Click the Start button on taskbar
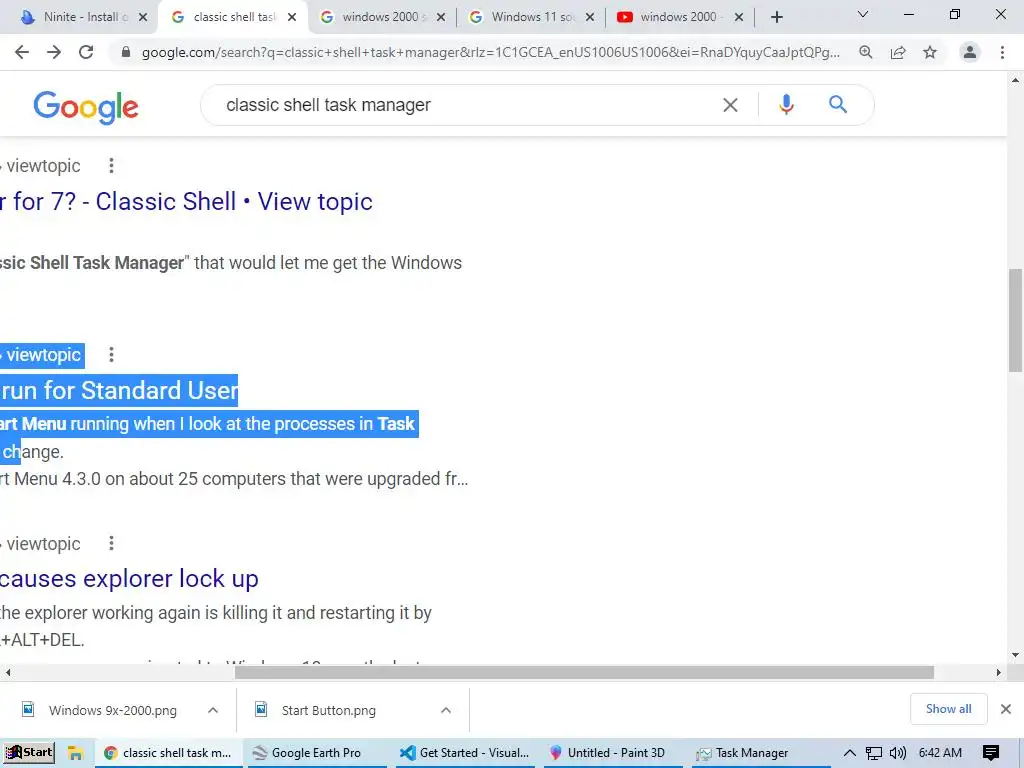This screenshot has height=768, width=1024. 29,752
